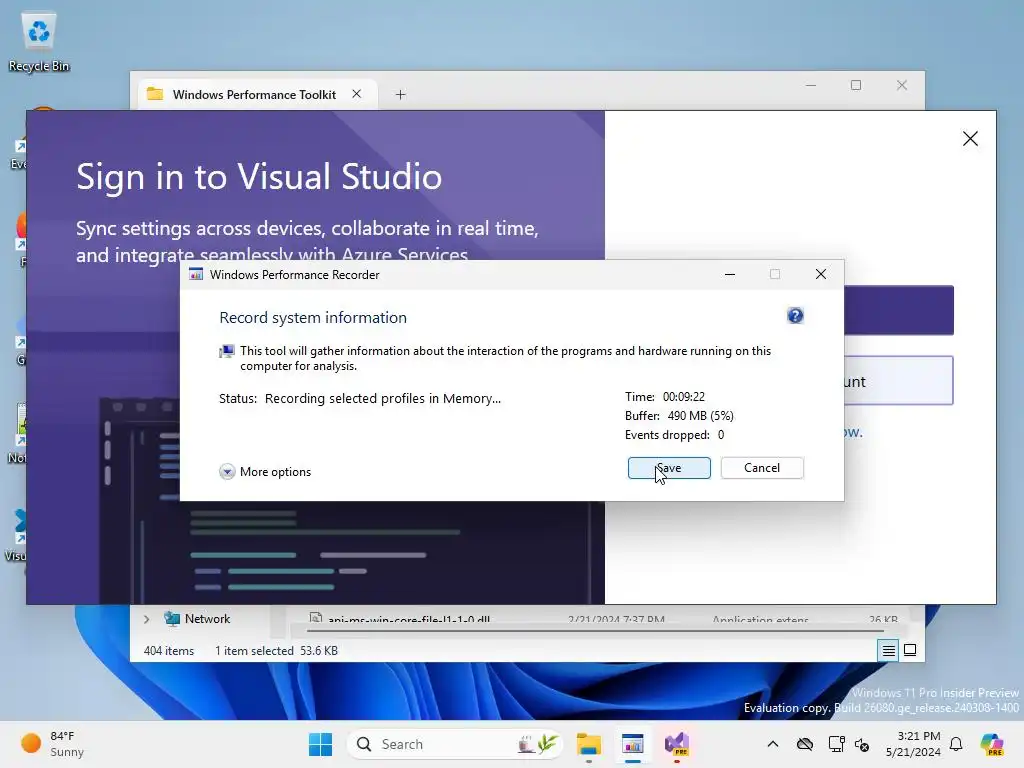The image size is (1024, 768).
Task: Switch File Explorer to large icons view
Action: 910,650
